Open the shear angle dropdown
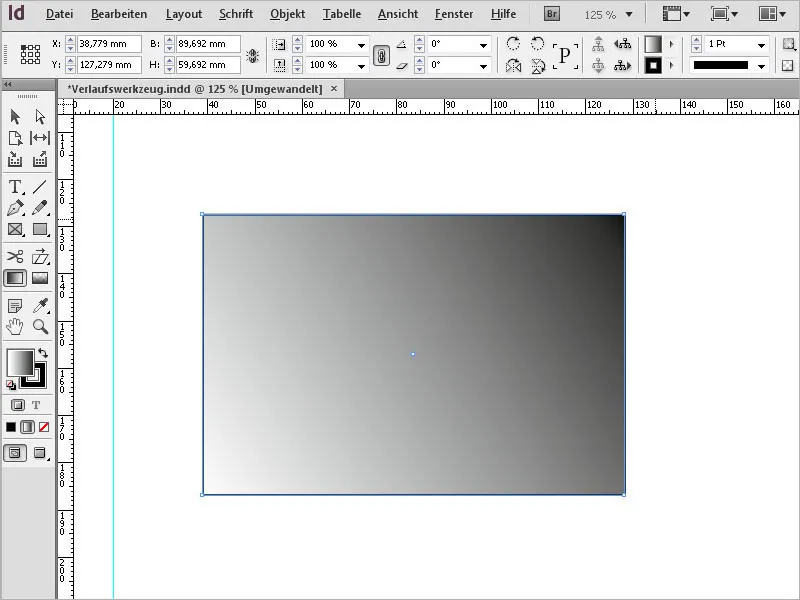 coord(483,66)
